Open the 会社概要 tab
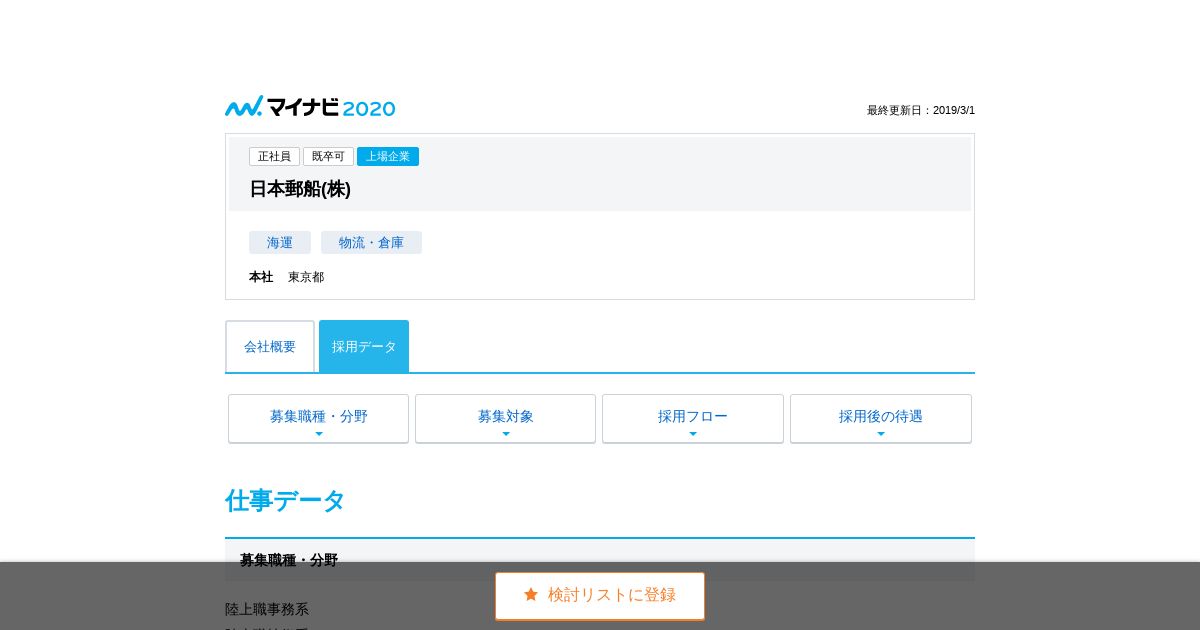The height and width of the screenshot is (630, 1200). point(270,347)
